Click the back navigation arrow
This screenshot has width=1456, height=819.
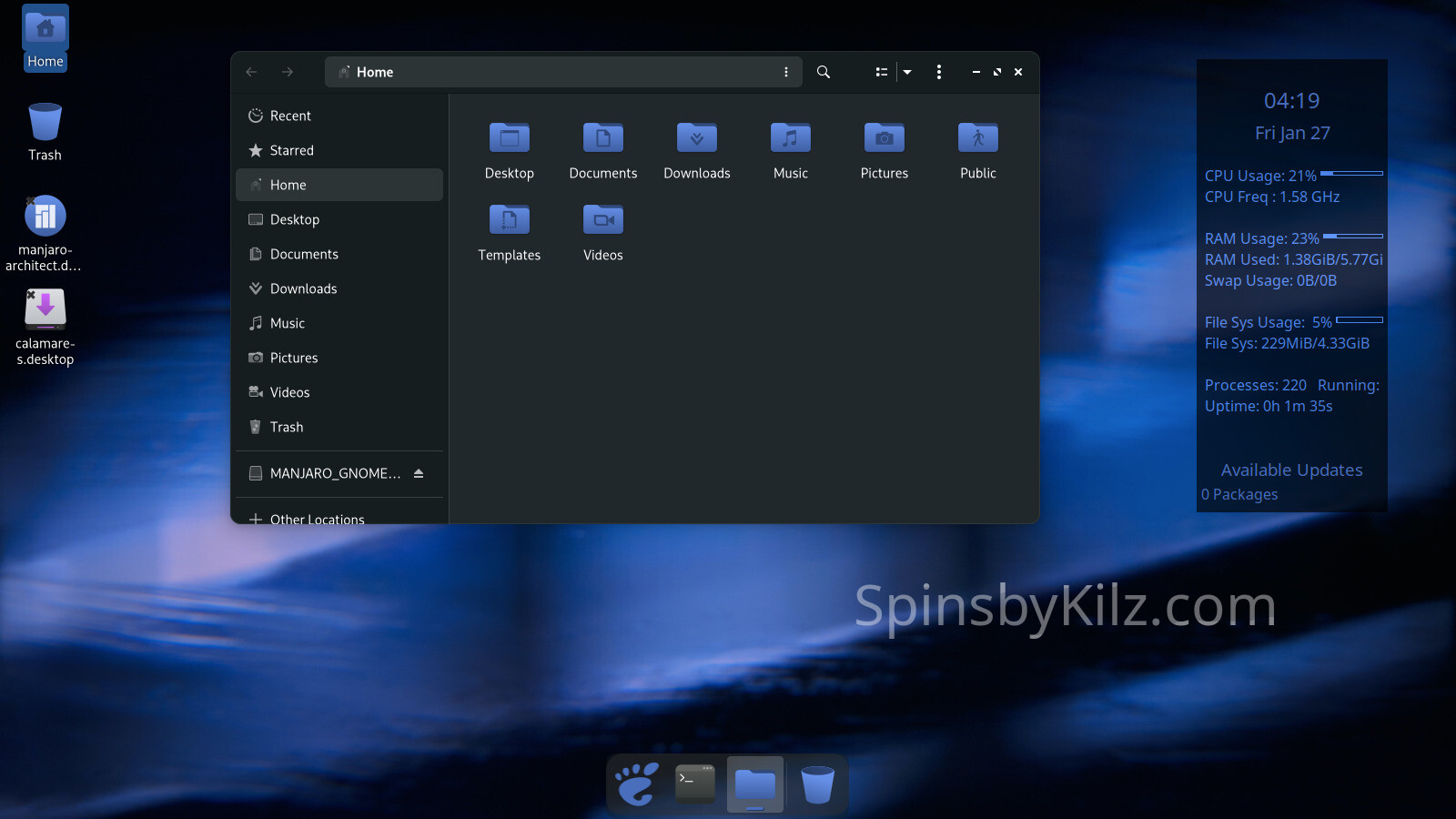coord(252,72)
